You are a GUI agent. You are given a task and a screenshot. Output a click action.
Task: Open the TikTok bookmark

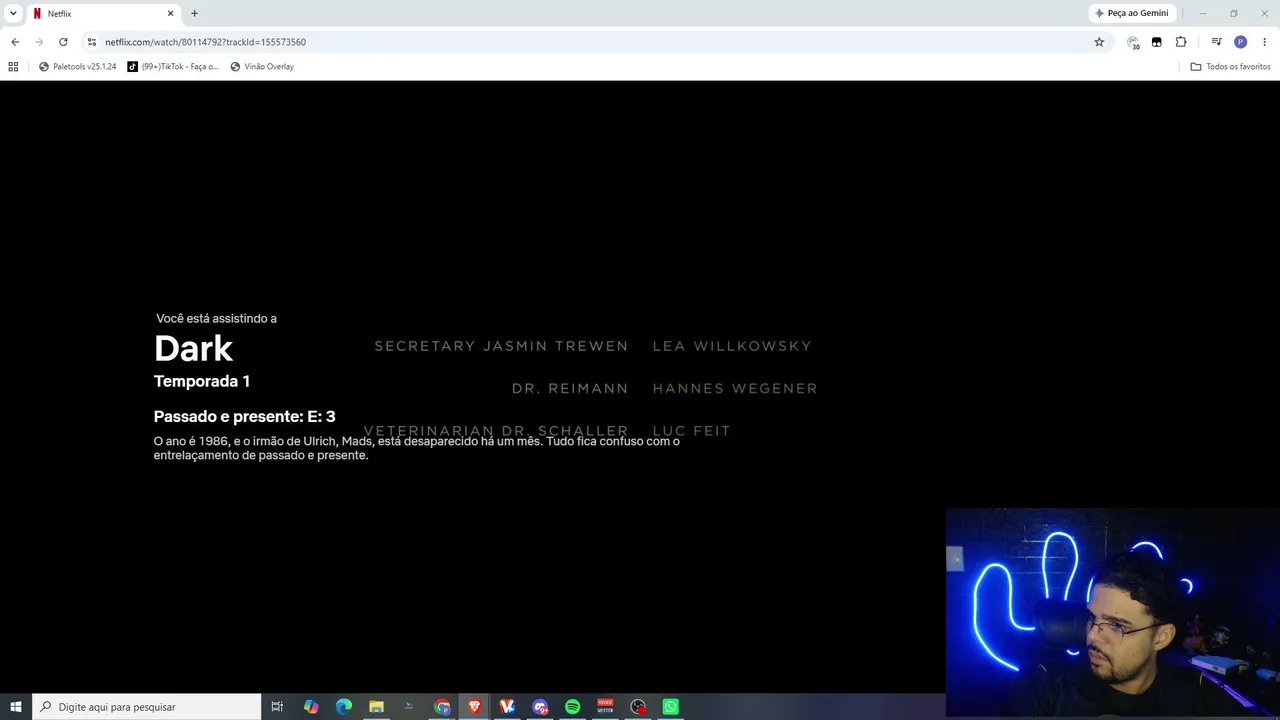pyautogui.click(x=173, y=67)
